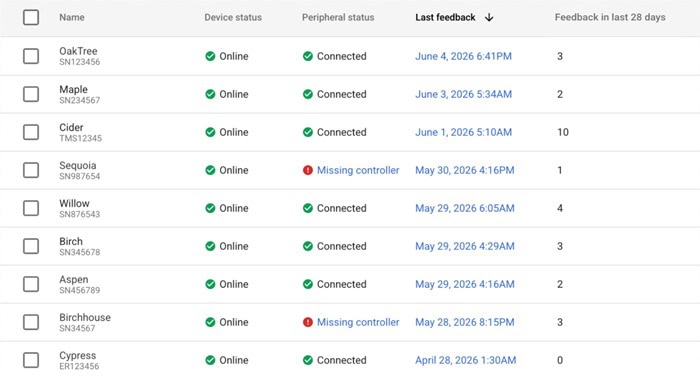Click Willow's Connected check icon

click(308, 208)
